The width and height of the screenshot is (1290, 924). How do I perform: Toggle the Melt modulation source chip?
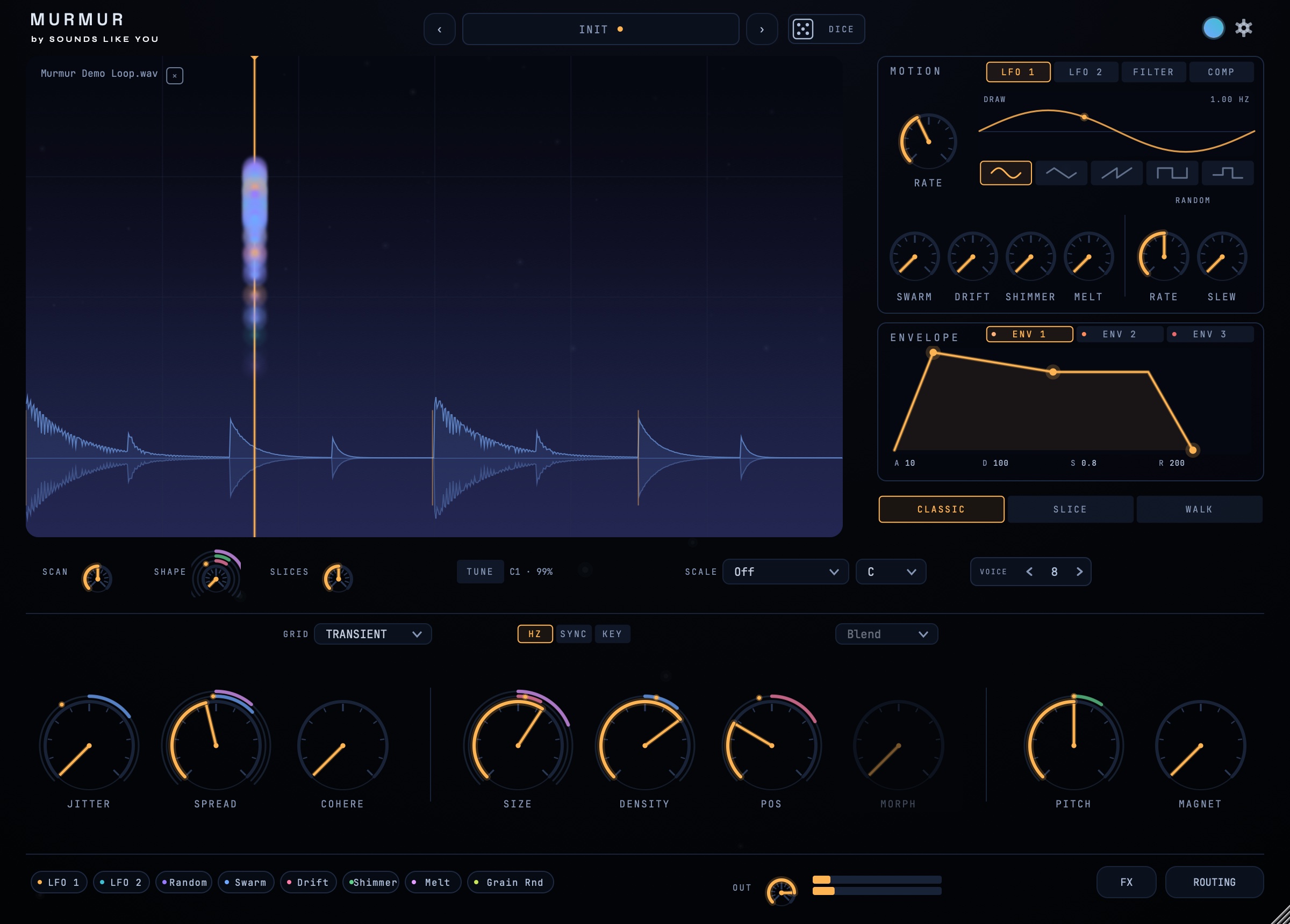[433, 882]
